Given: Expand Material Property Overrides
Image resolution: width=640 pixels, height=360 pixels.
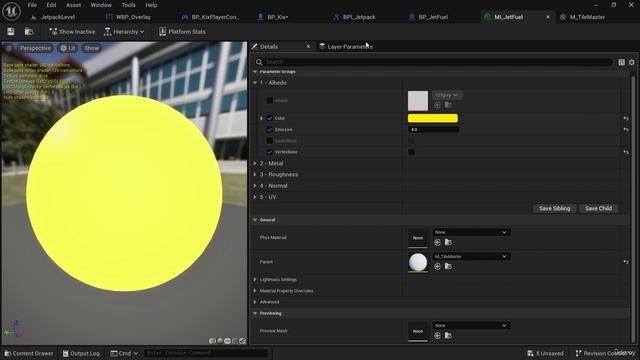Looking at the screenshot, I should coord(255,291).
